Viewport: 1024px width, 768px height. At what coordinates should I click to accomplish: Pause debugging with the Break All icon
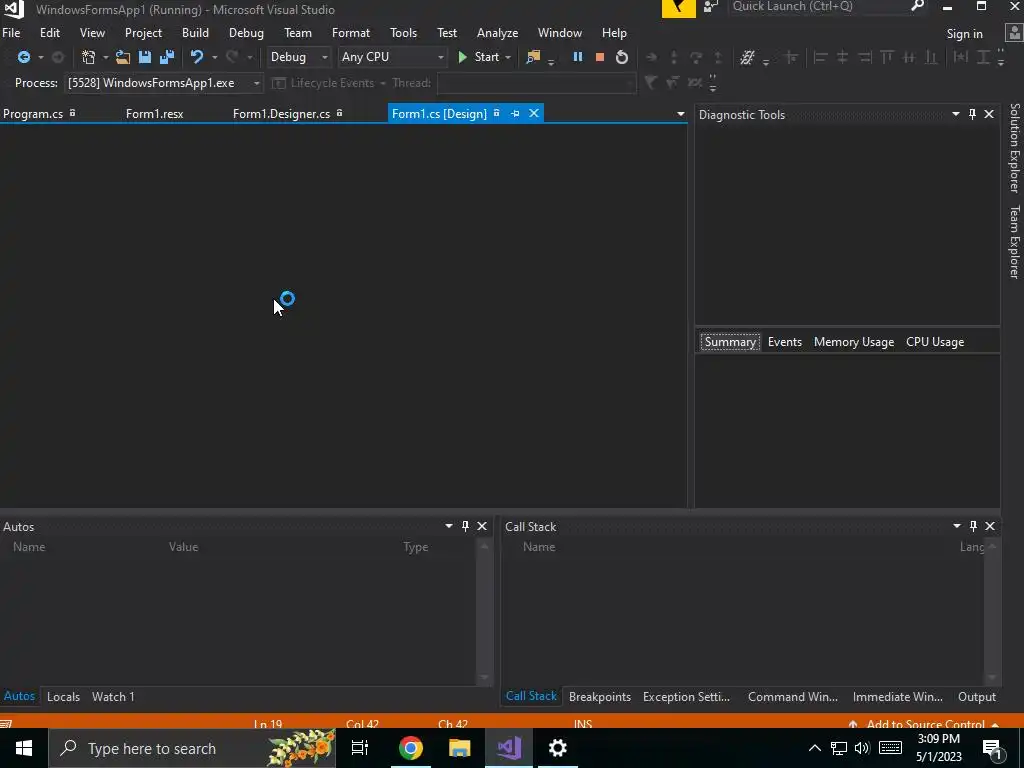tap(577, 57)
